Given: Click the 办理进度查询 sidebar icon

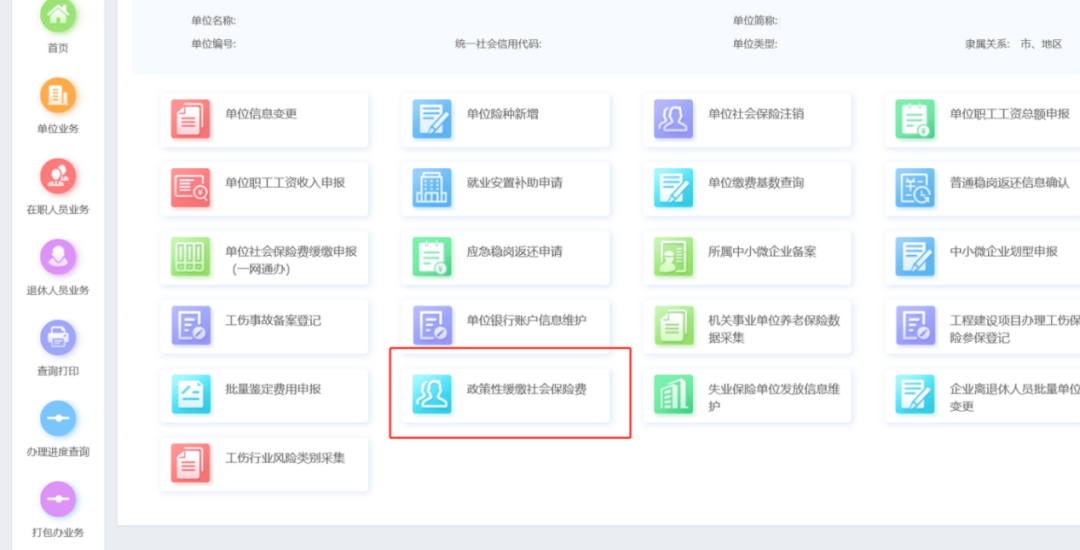Looking at the screenshot, I should coord(58,419).
